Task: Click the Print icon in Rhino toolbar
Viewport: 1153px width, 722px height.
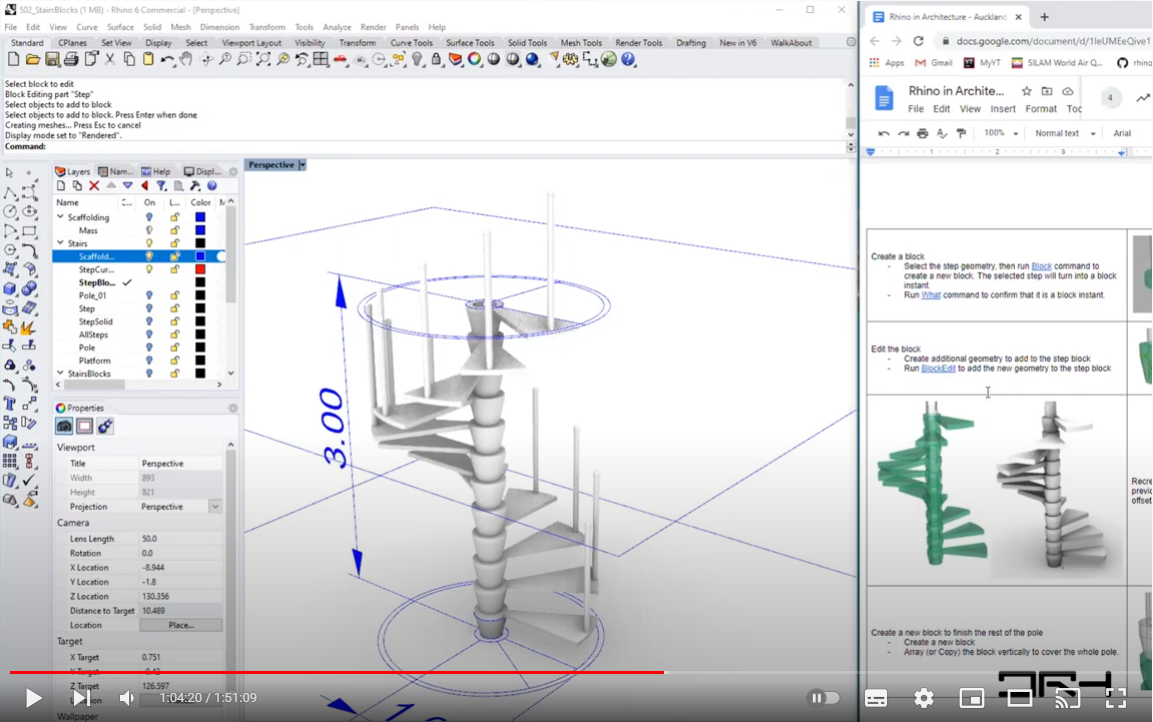Action: pyautogui.click(x=71, y=60)
